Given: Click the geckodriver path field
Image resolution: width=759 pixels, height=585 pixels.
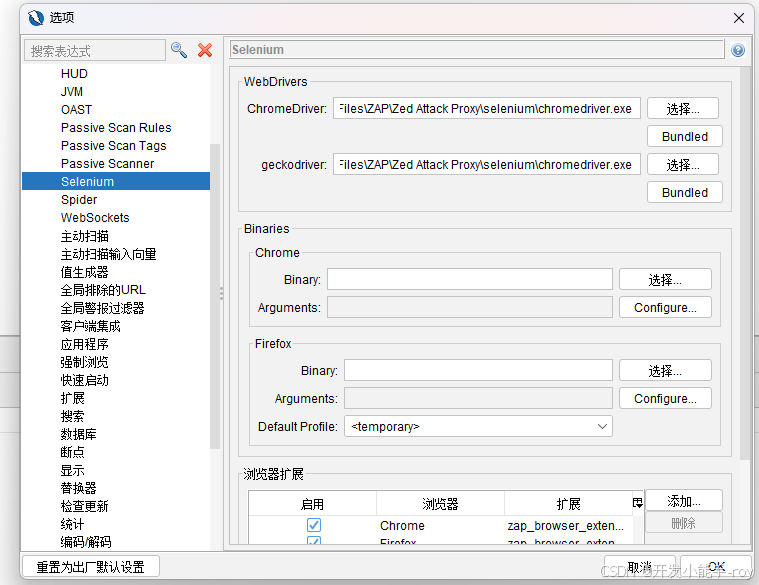Looking at the screenshot, I should coord(486,165).
